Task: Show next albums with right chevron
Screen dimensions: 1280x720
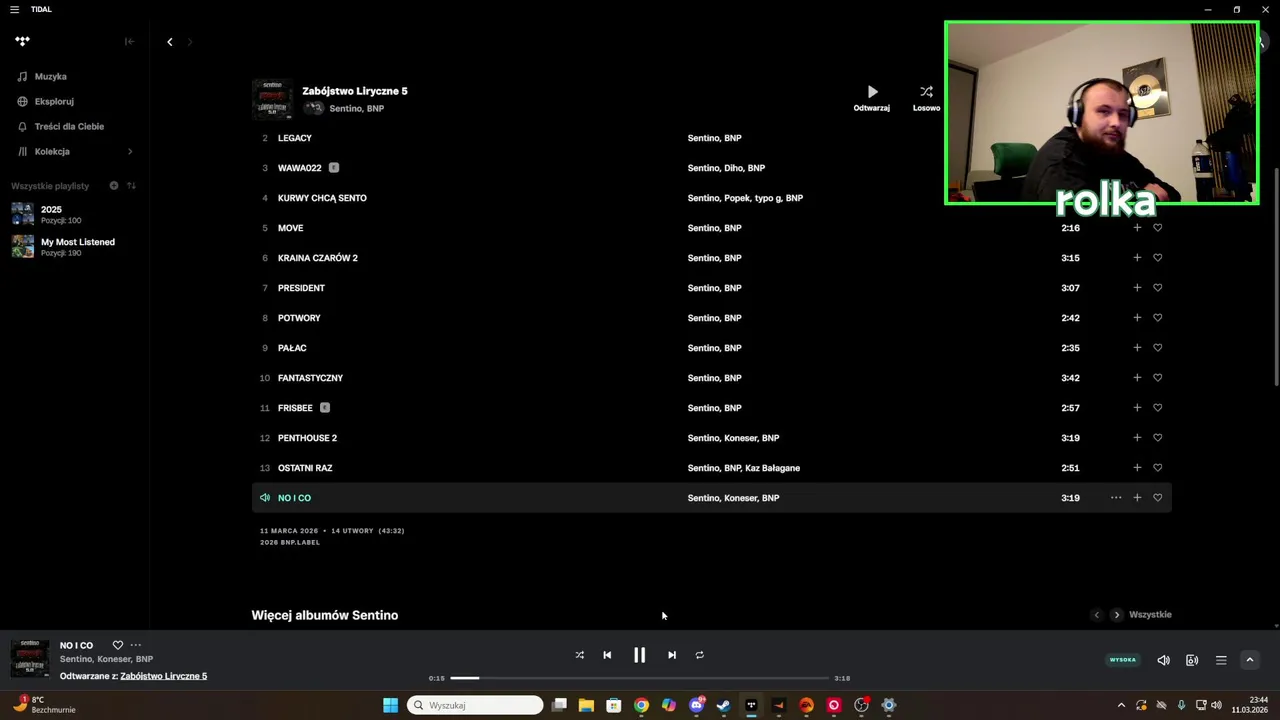Action: [x=1117, y=615]
